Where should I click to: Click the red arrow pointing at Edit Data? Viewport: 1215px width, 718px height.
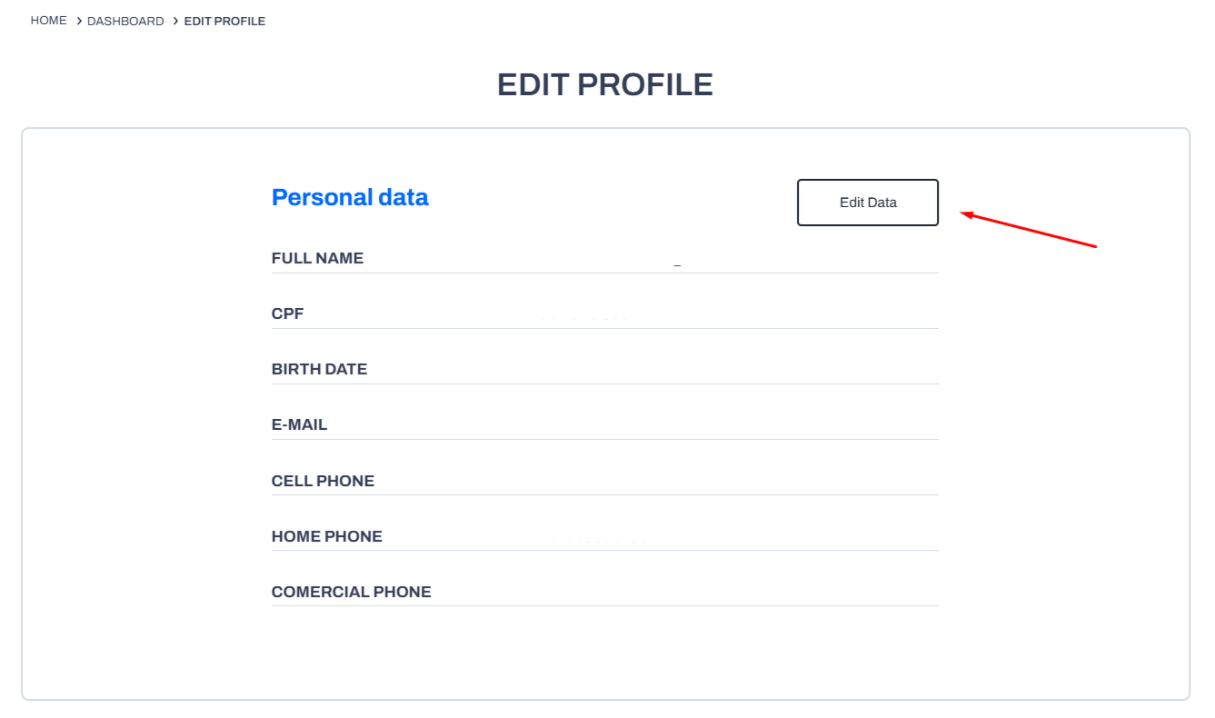click(x=1030, y=229)
